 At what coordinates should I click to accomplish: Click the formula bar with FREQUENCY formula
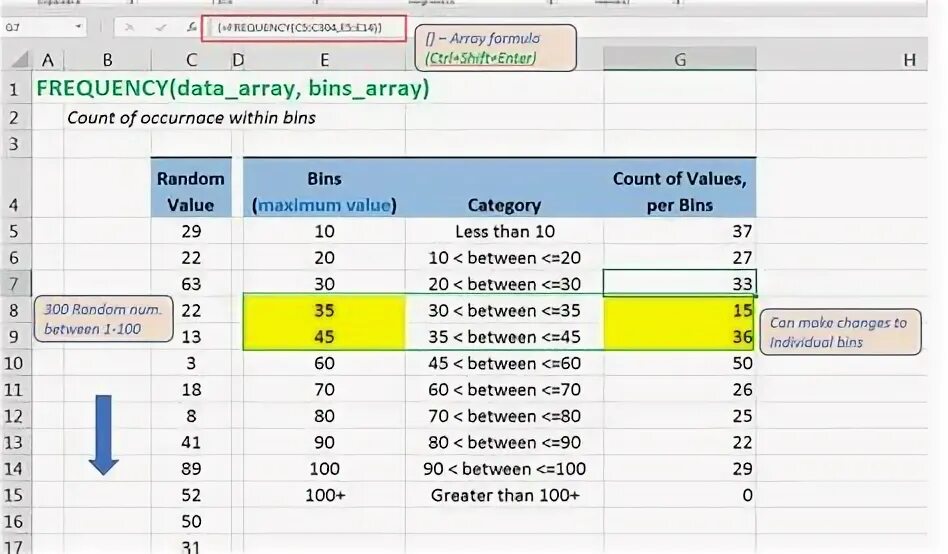[304, 28]
